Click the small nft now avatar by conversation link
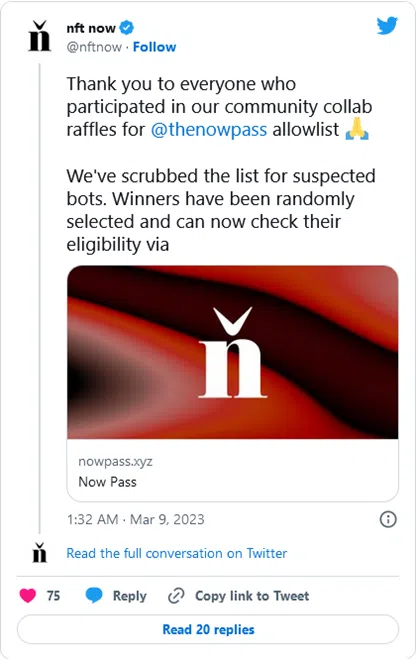416x659 pixels. [39, 553]
